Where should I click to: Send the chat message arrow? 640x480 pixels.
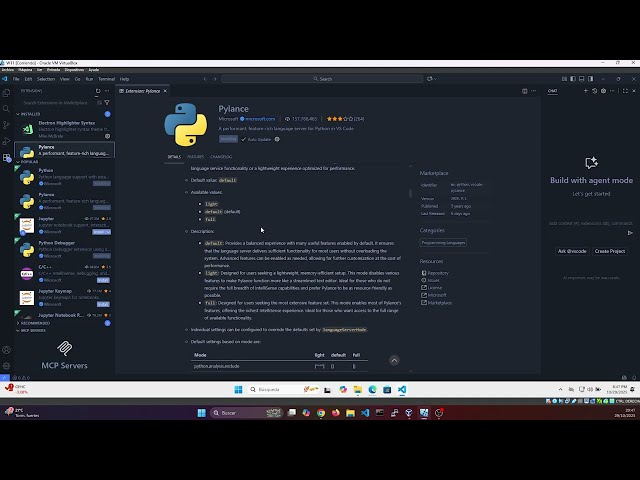click(x=630, y=233)
